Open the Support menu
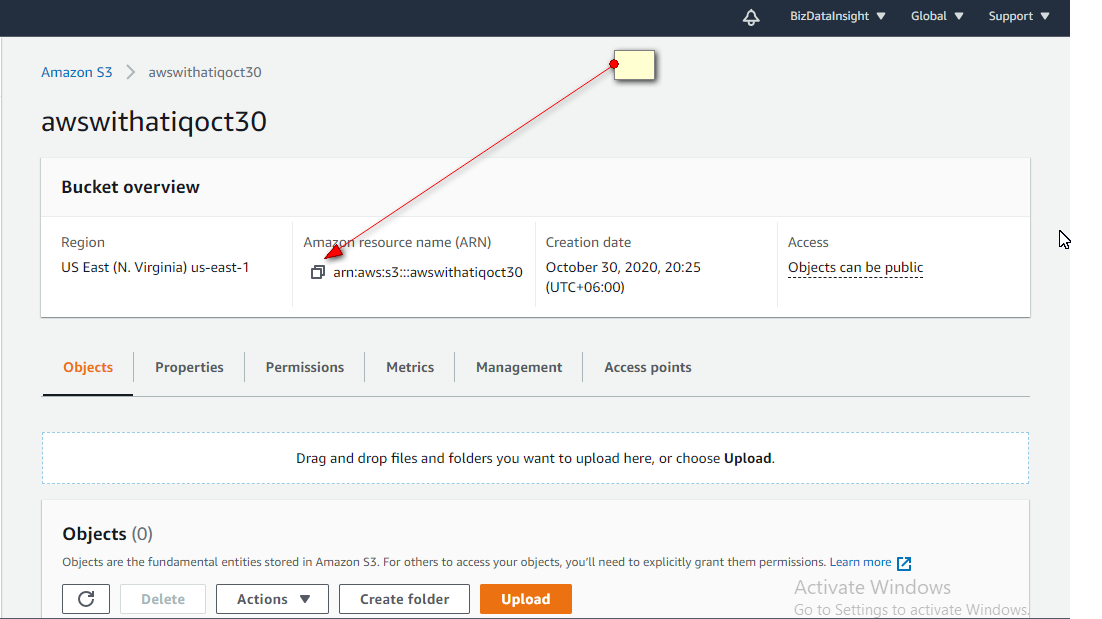Viewport: 1102px width, 619px height. coord(1017,16)
